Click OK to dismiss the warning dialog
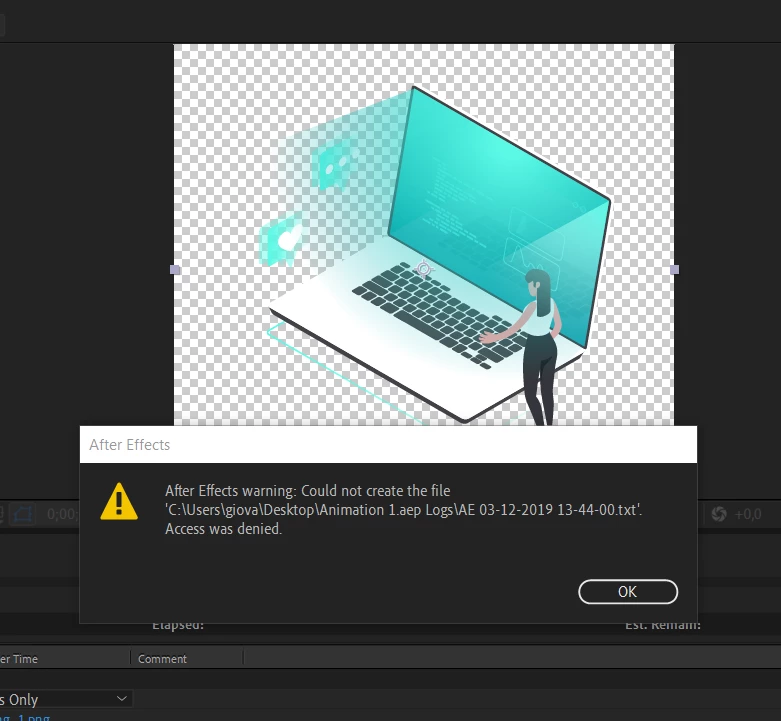The height and width of the screenshot is (721, 781). pos(628,592)
